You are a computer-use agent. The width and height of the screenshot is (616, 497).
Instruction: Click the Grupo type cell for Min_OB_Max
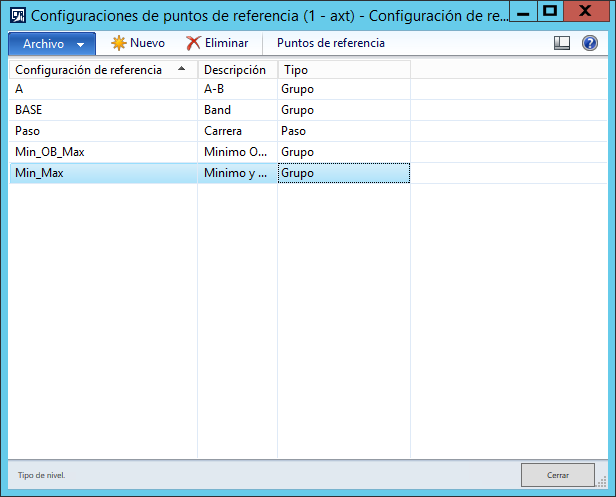pos(344,152)
